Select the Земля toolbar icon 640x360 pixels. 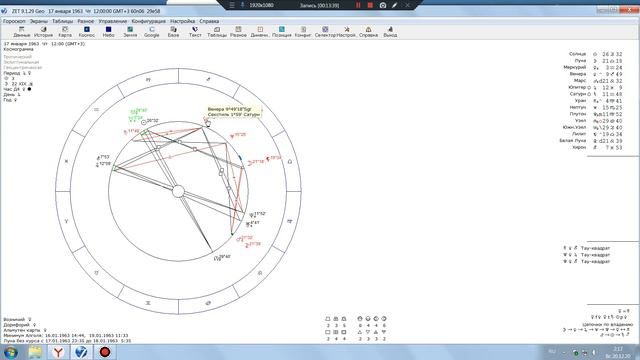coord(130,32)
